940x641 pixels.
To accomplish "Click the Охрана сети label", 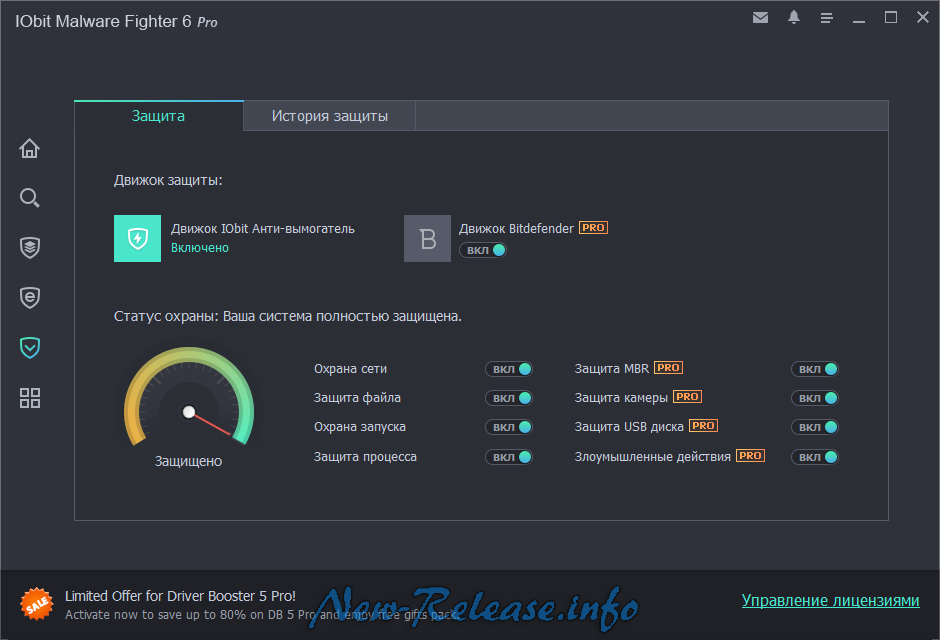I will (x=351, y=369).
